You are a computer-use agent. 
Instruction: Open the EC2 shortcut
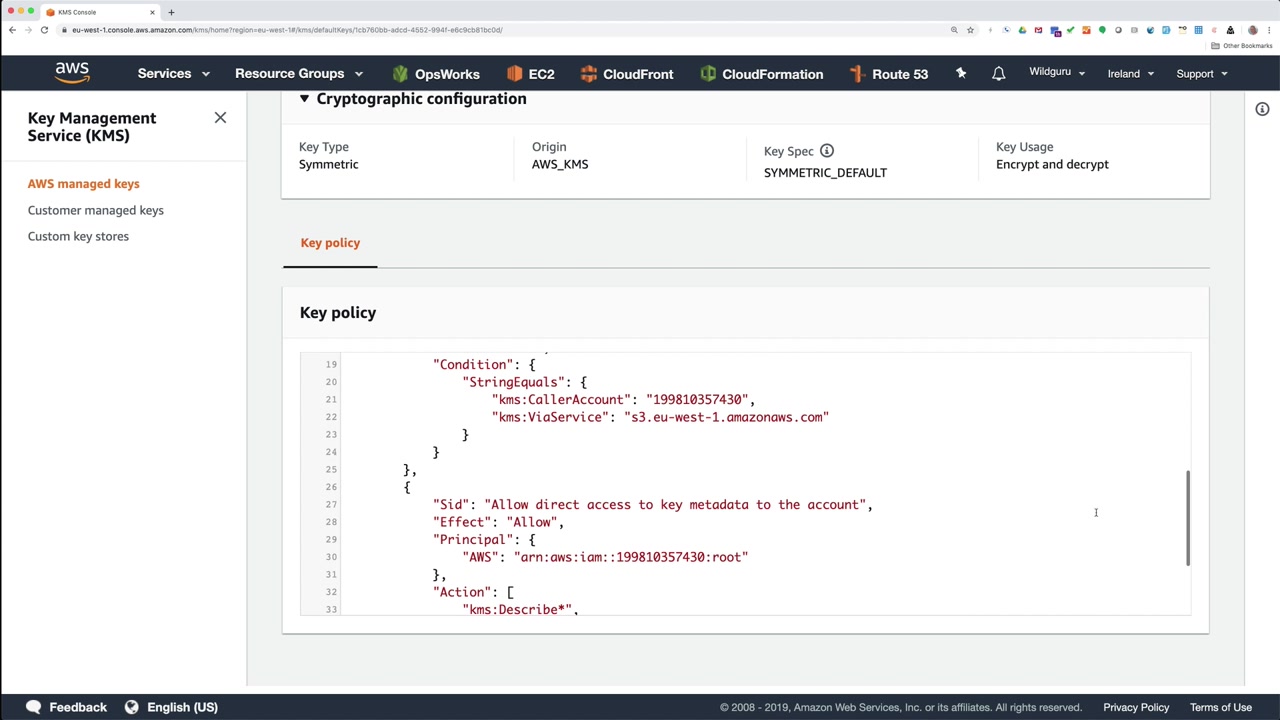530,74
